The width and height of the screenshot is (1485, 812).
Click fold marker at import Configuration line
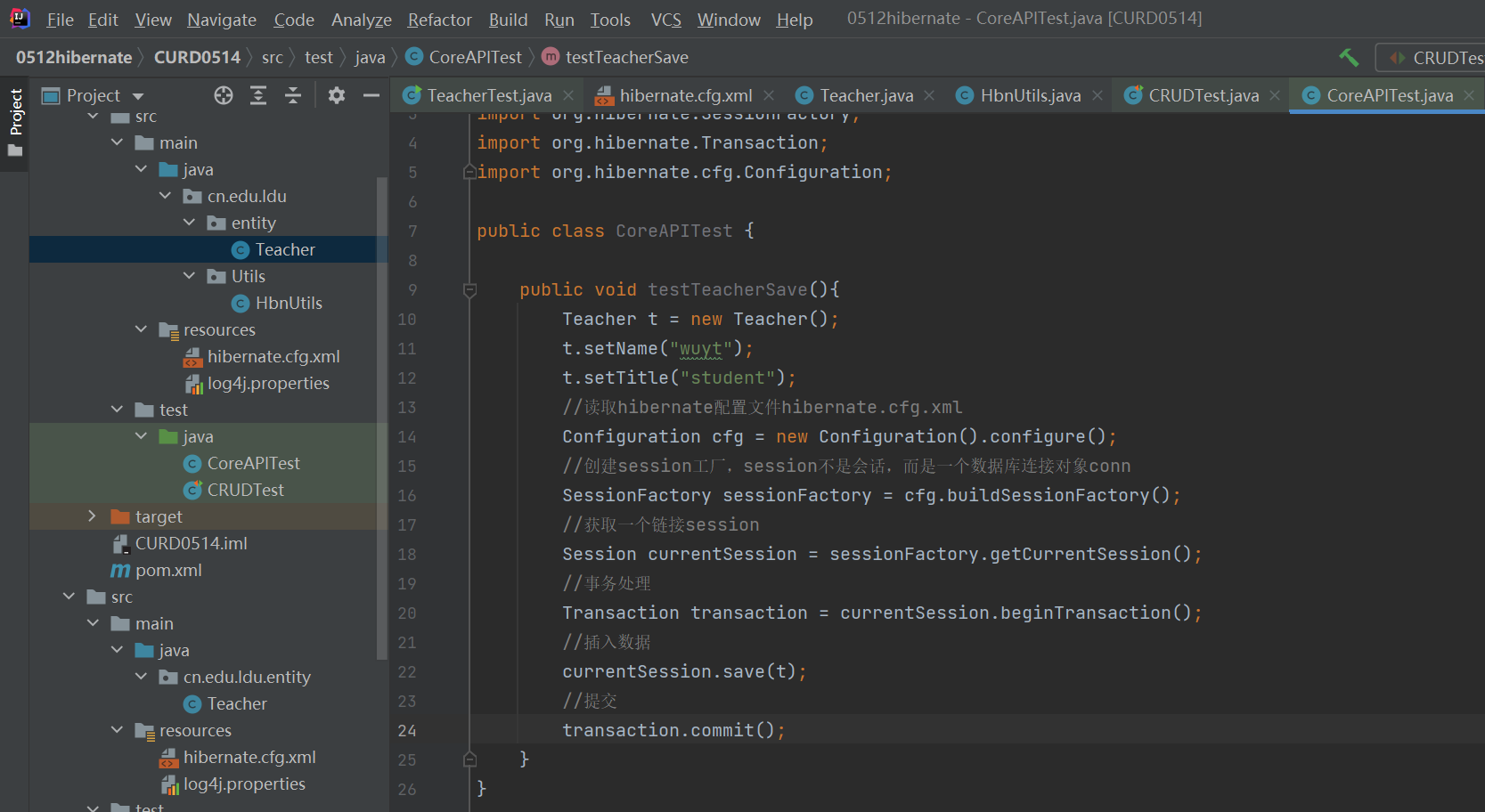469,172
